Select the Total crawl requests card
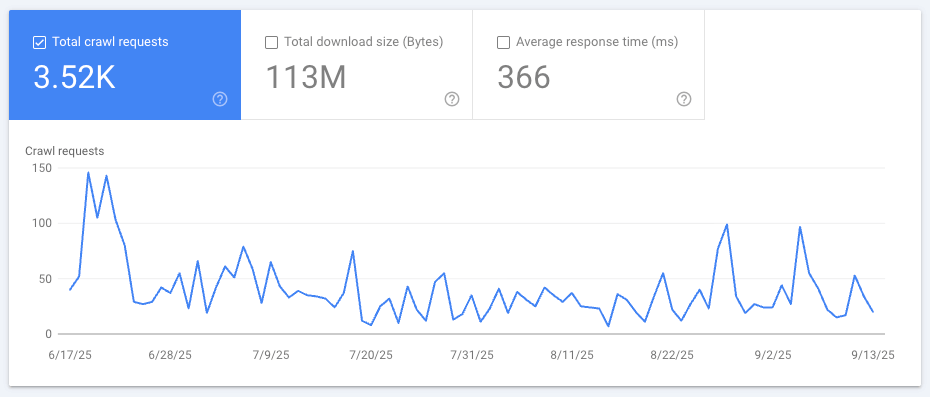Viewport: 930px width, 397px height. click(x=125, y=65)
